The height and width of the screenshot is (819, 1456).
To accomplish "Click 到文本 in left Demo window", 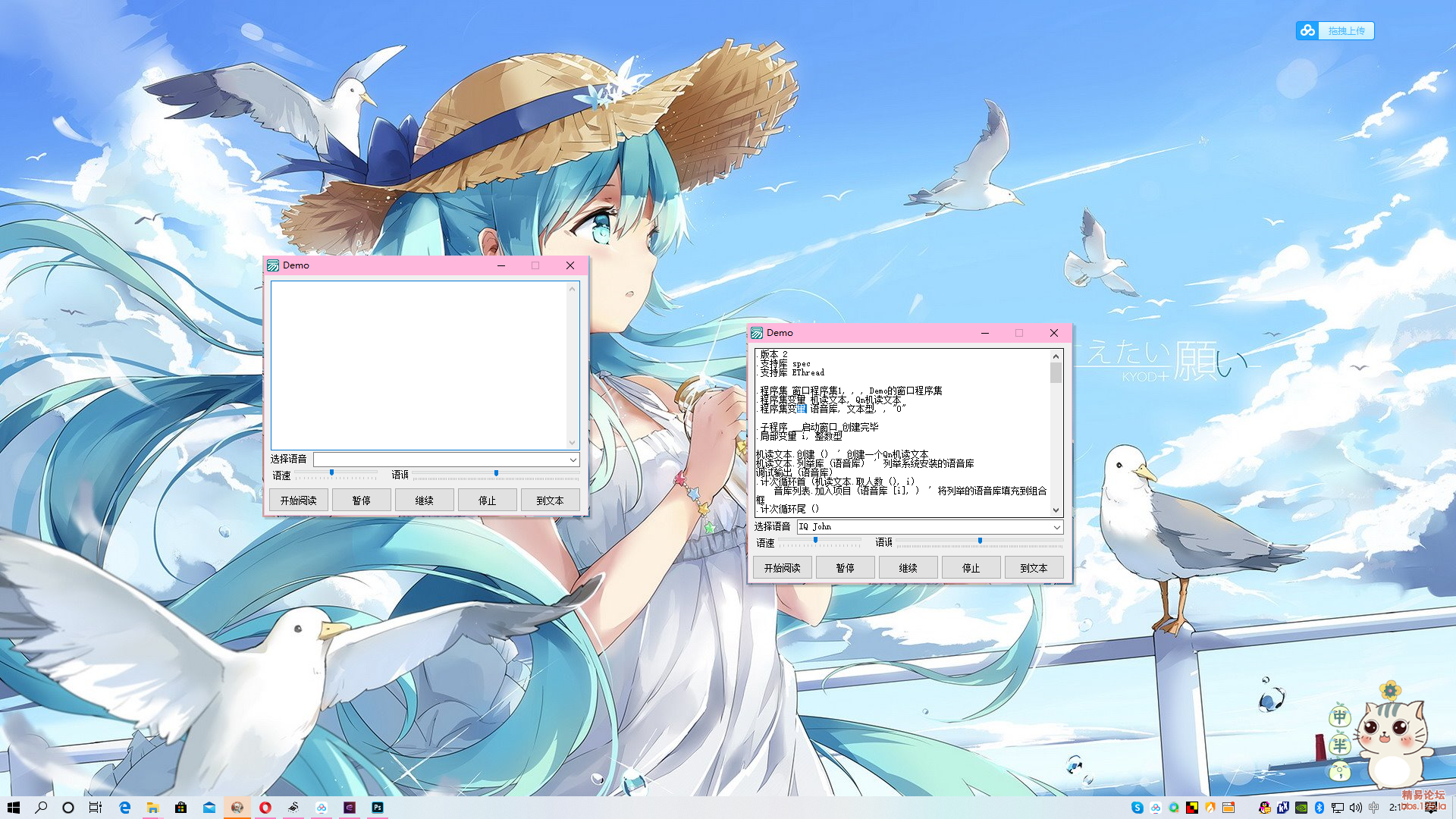I will coord(550,500).
